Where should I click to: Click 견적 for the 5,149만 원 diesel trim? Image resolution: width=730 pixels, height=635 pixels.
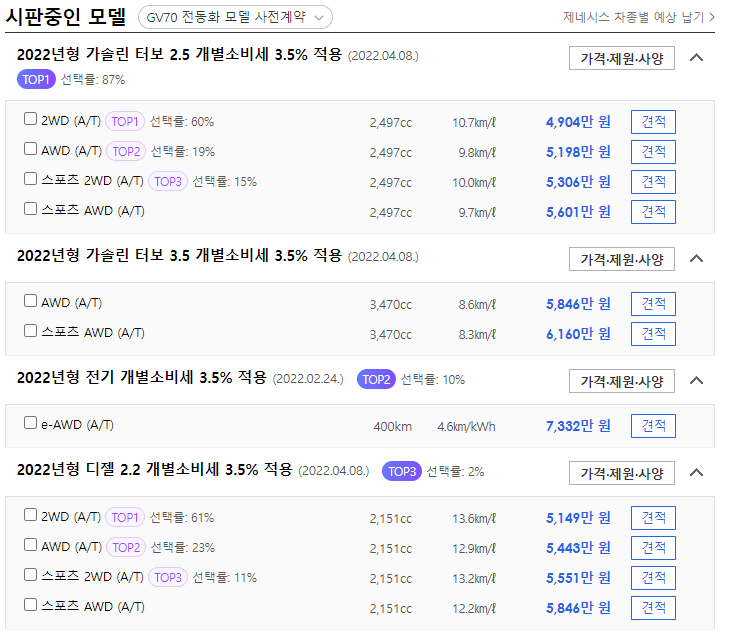coord(653,518)
